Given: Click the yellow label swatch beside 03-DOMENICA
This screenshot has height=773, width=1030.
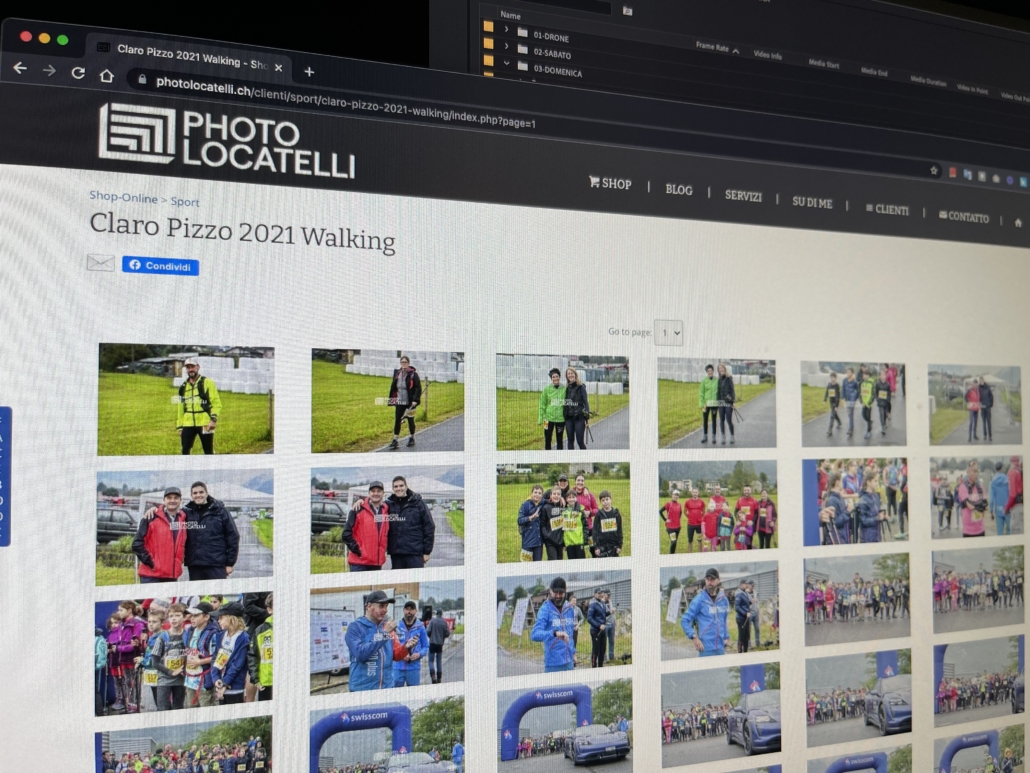Looking at the screenshot, I should coord(488,60).
